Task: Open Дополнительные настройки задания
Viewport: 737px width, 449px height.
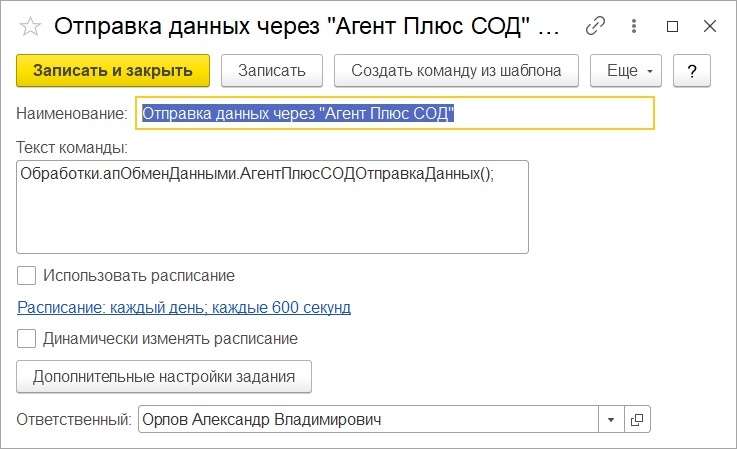Action: point(164,377)
